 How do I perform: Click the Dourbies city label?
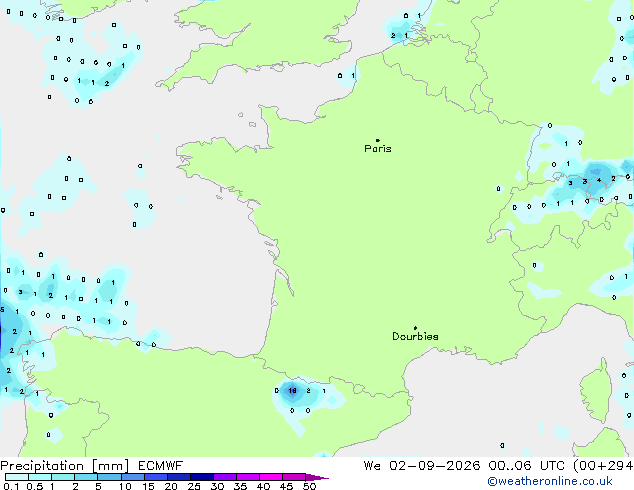point(415,336)
